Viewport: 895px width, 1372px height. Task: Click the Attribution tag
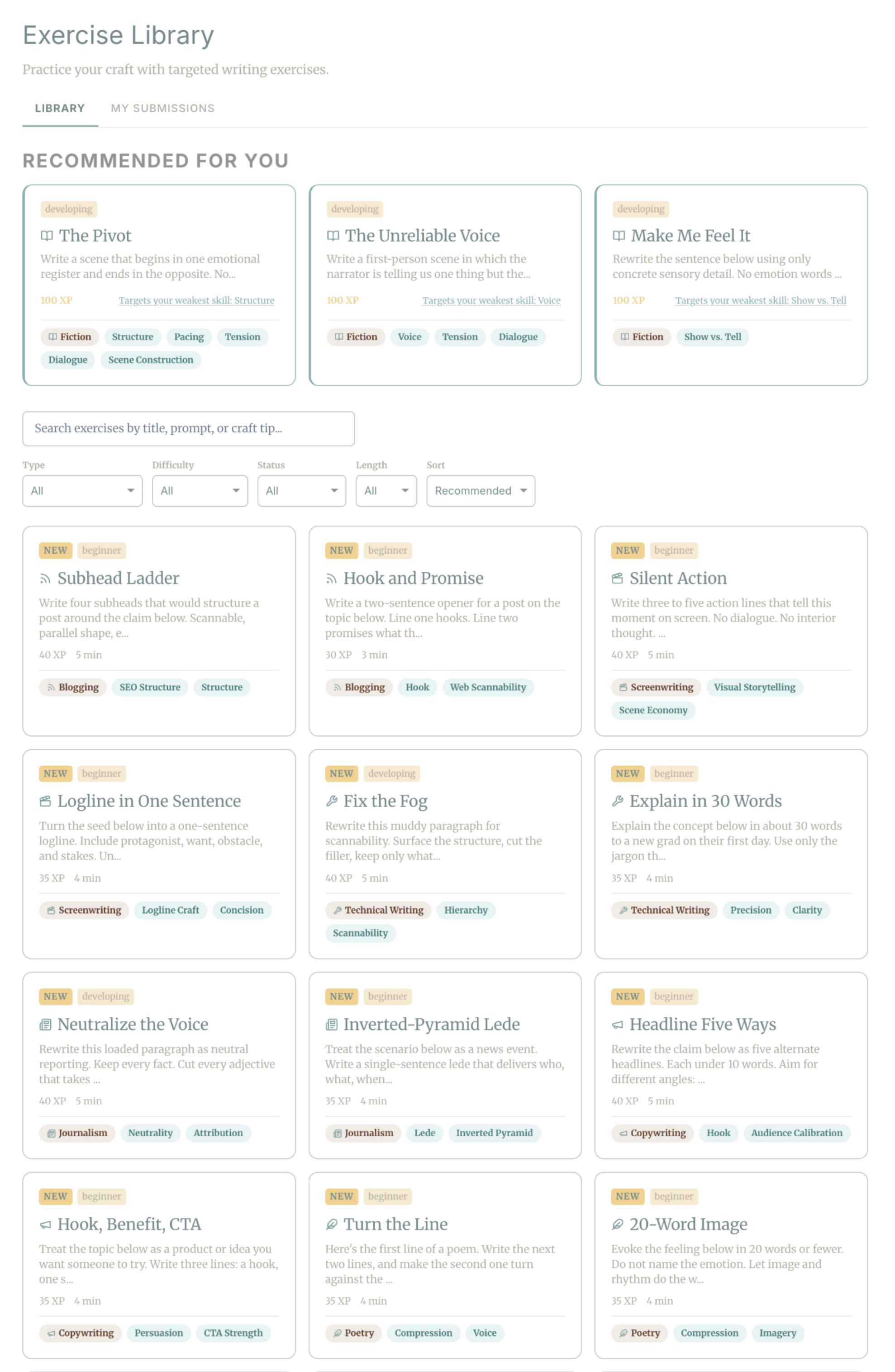tap(218, 1133)
